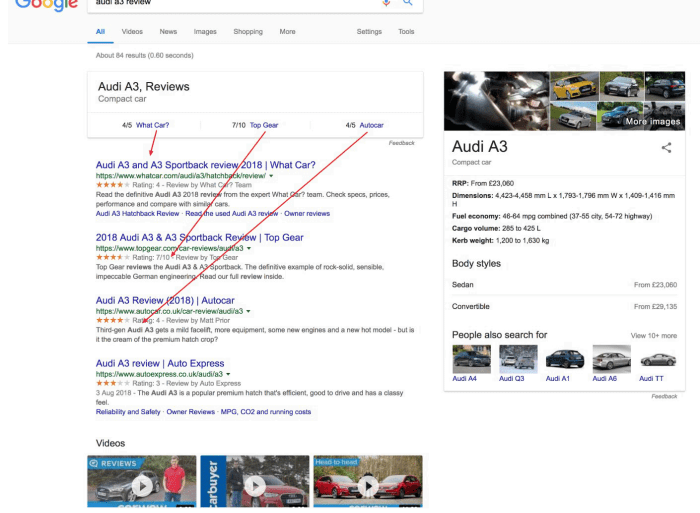Click the RRP: From £23,060 text
The height and width of the screenshot is (513, 700).
click(483, 183)
